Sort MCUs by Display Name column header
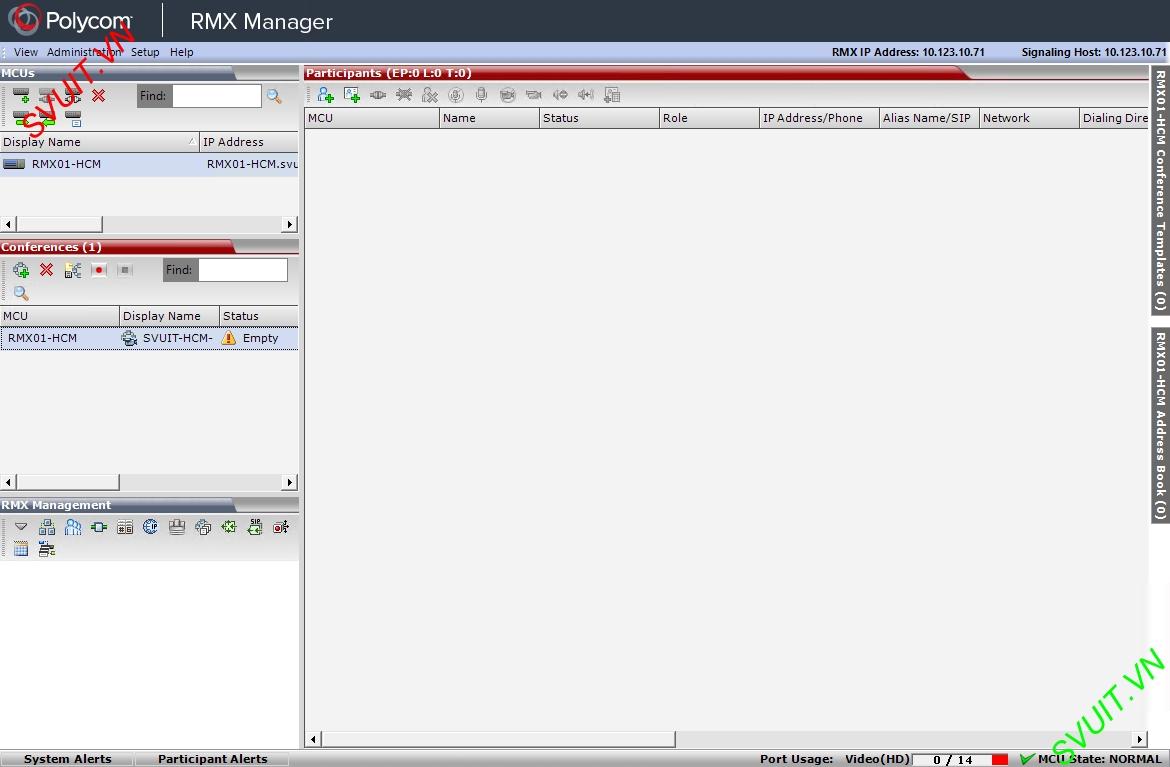The image size is (1170, 767). [x=99, y=142]
